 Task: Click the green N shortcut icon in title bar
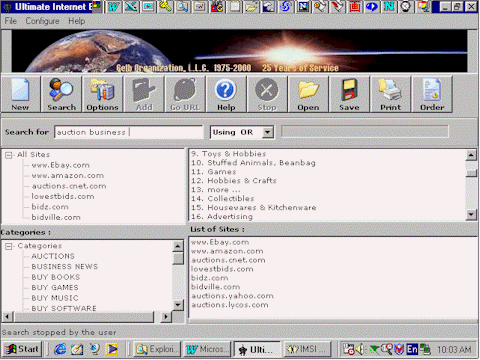click(389, 6)
